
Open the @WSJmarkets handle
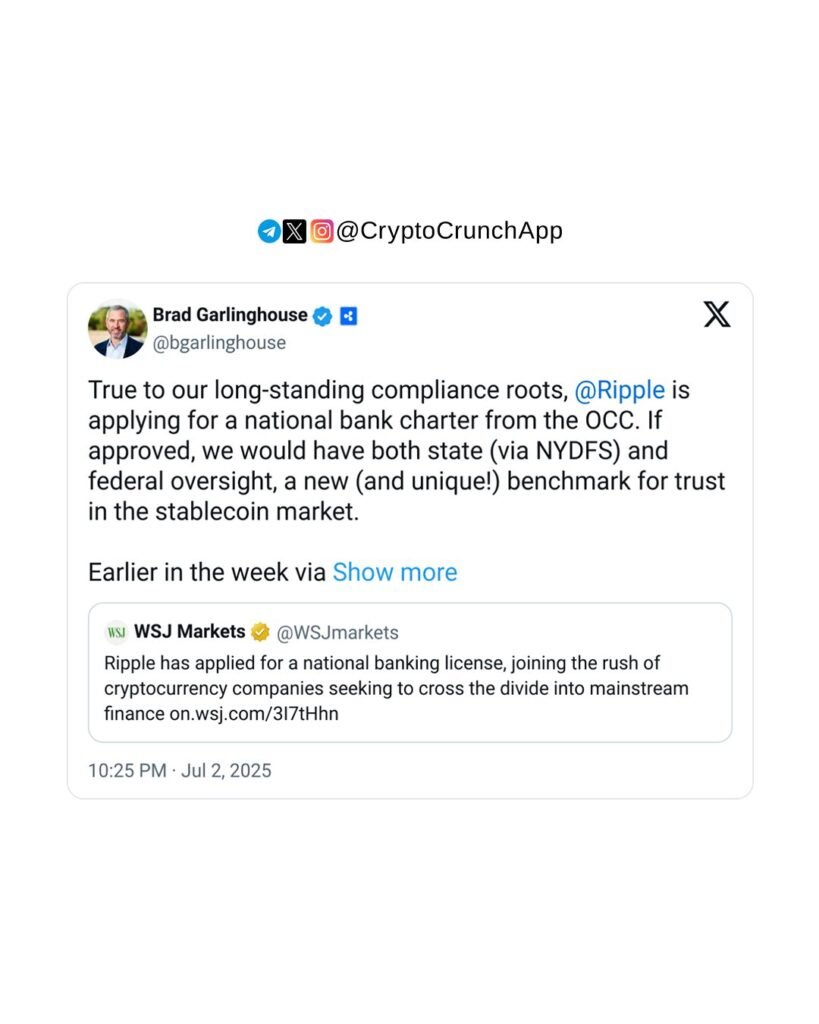[x=337, y=632]
